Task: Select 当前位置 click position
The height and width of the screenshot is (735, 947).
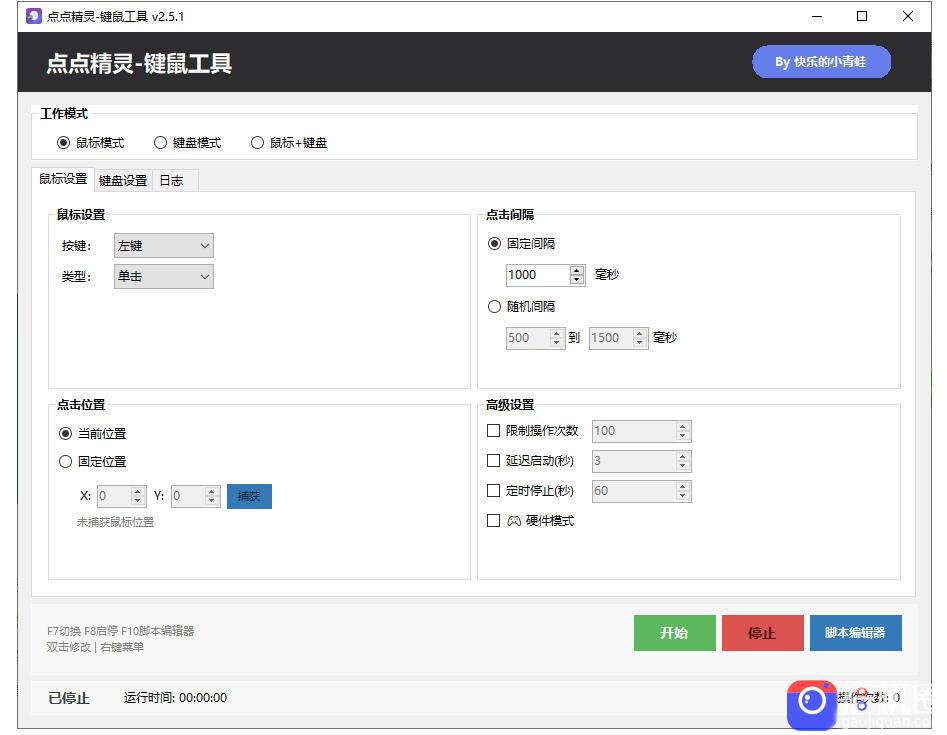Action: [92, 434]
